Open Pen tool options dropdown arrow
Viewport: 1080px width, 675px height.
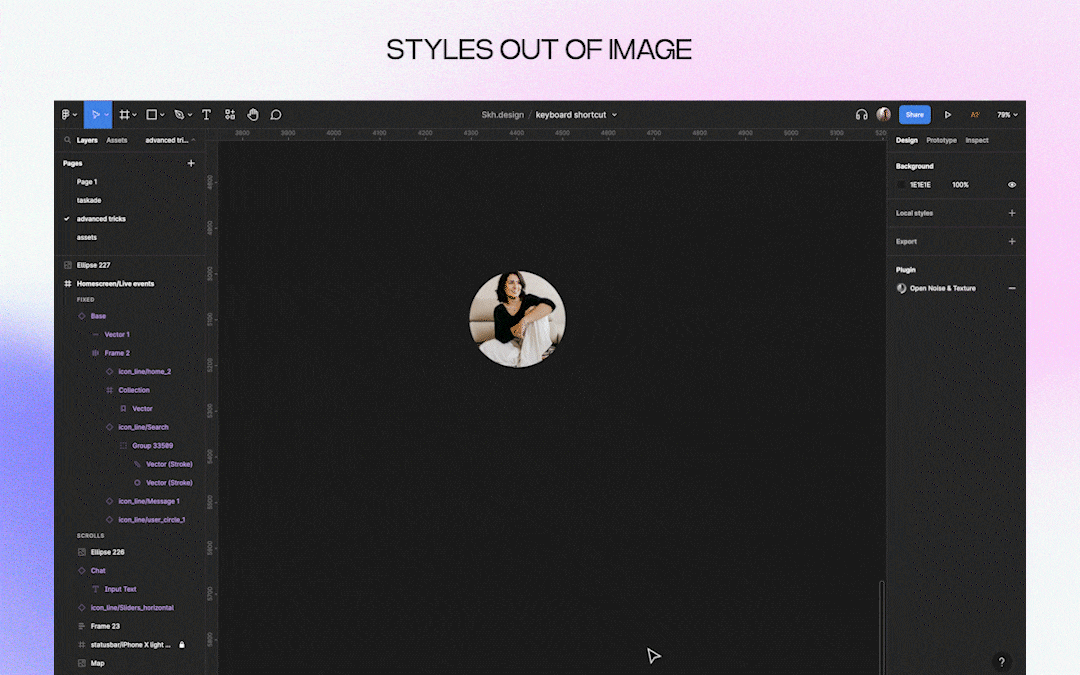pyautogui.click(x=189, y=115)
